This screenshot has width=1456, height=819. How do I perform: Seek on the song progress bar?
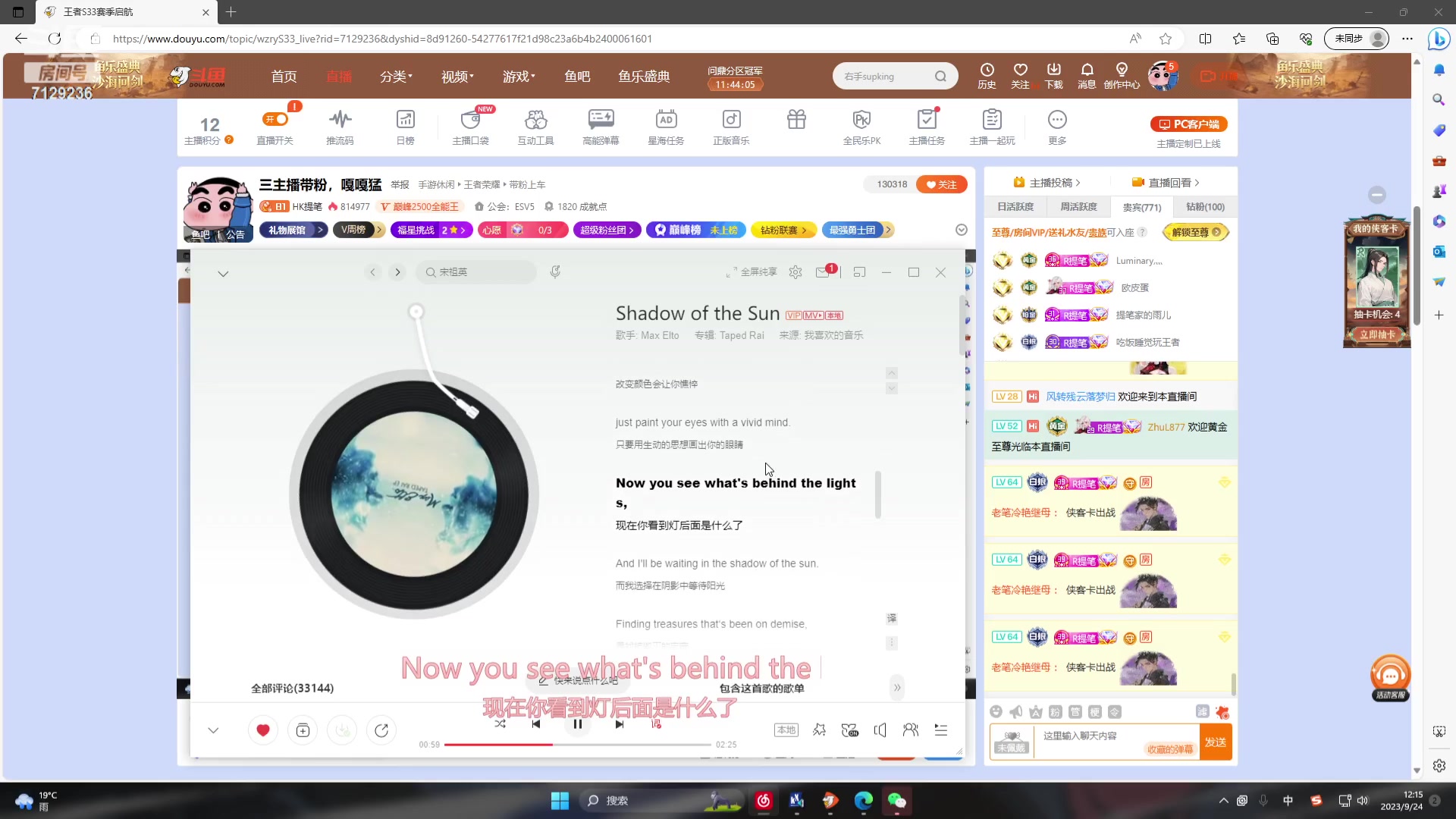(577, 745)
